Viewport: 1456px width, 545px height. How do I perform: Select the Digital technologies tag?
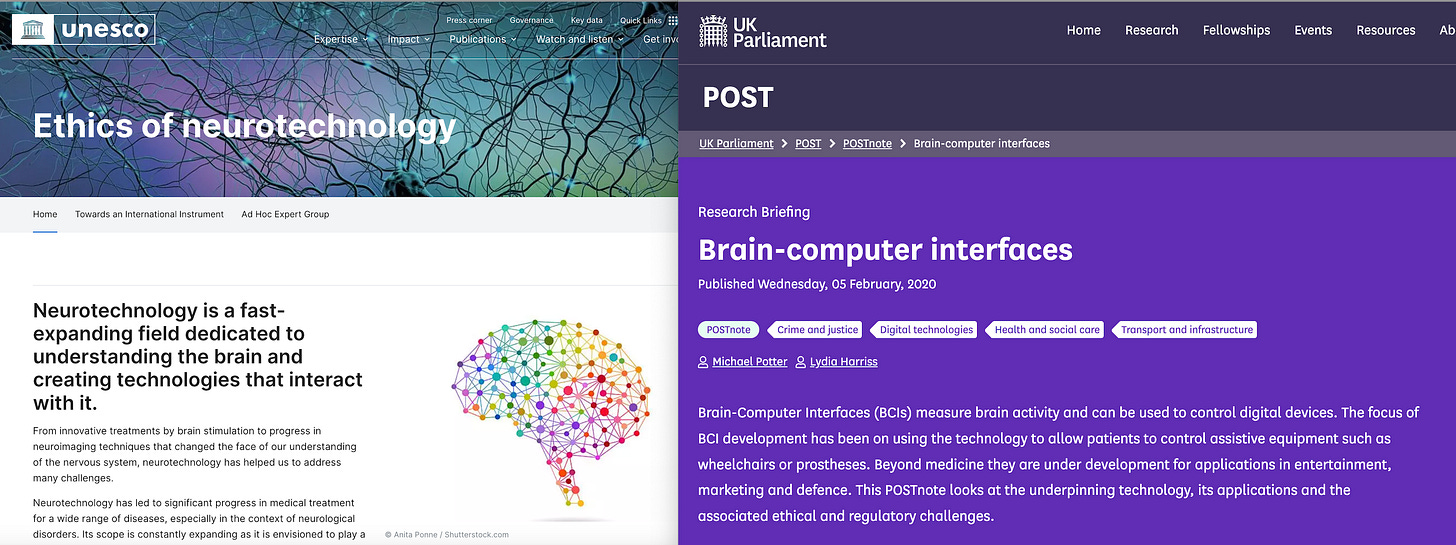(x=925, y=329)
